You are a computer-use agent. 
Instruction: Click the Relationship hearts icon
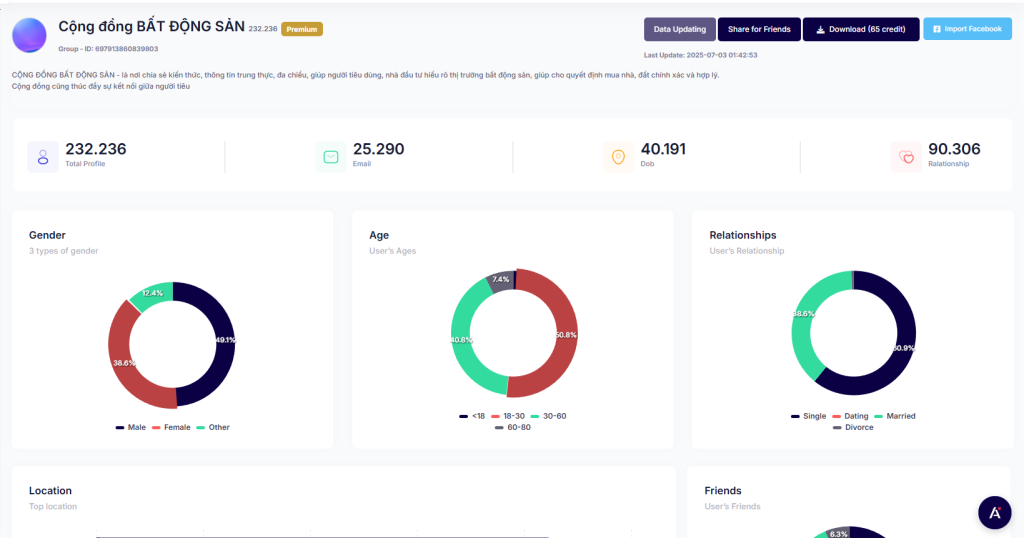[x=906, y=157]
